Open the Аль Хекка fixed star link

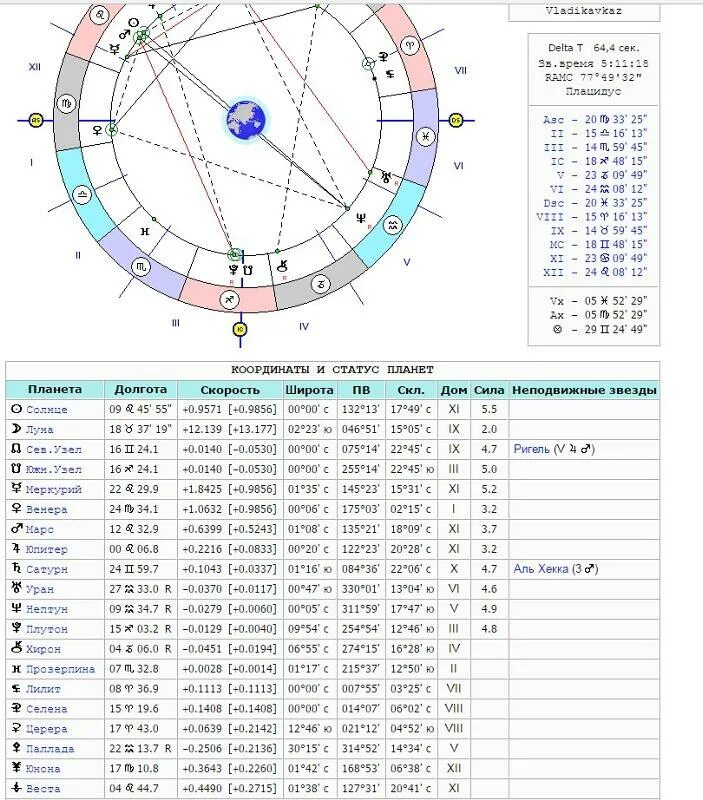540,568
